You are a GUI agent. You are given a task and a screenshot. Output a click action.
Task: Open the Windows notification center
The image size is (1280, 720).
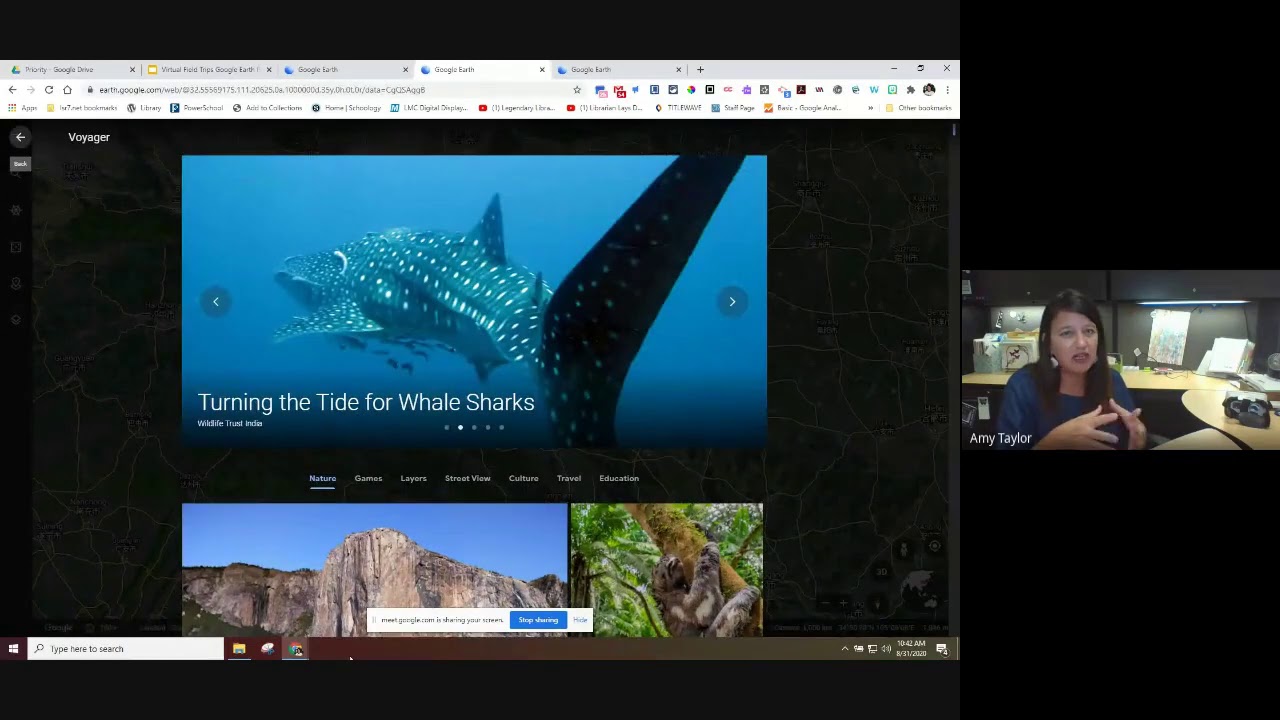pyautogui.click(x=942, y=649)
